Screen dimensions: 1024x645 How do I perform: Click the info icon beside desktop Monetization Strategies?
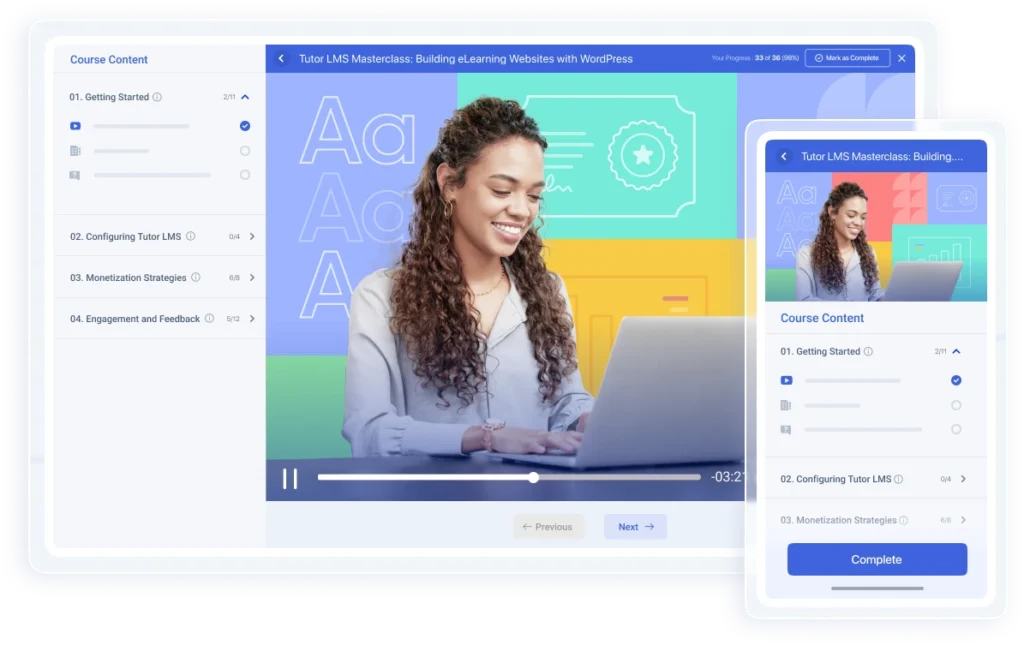(x=196, y=278)
